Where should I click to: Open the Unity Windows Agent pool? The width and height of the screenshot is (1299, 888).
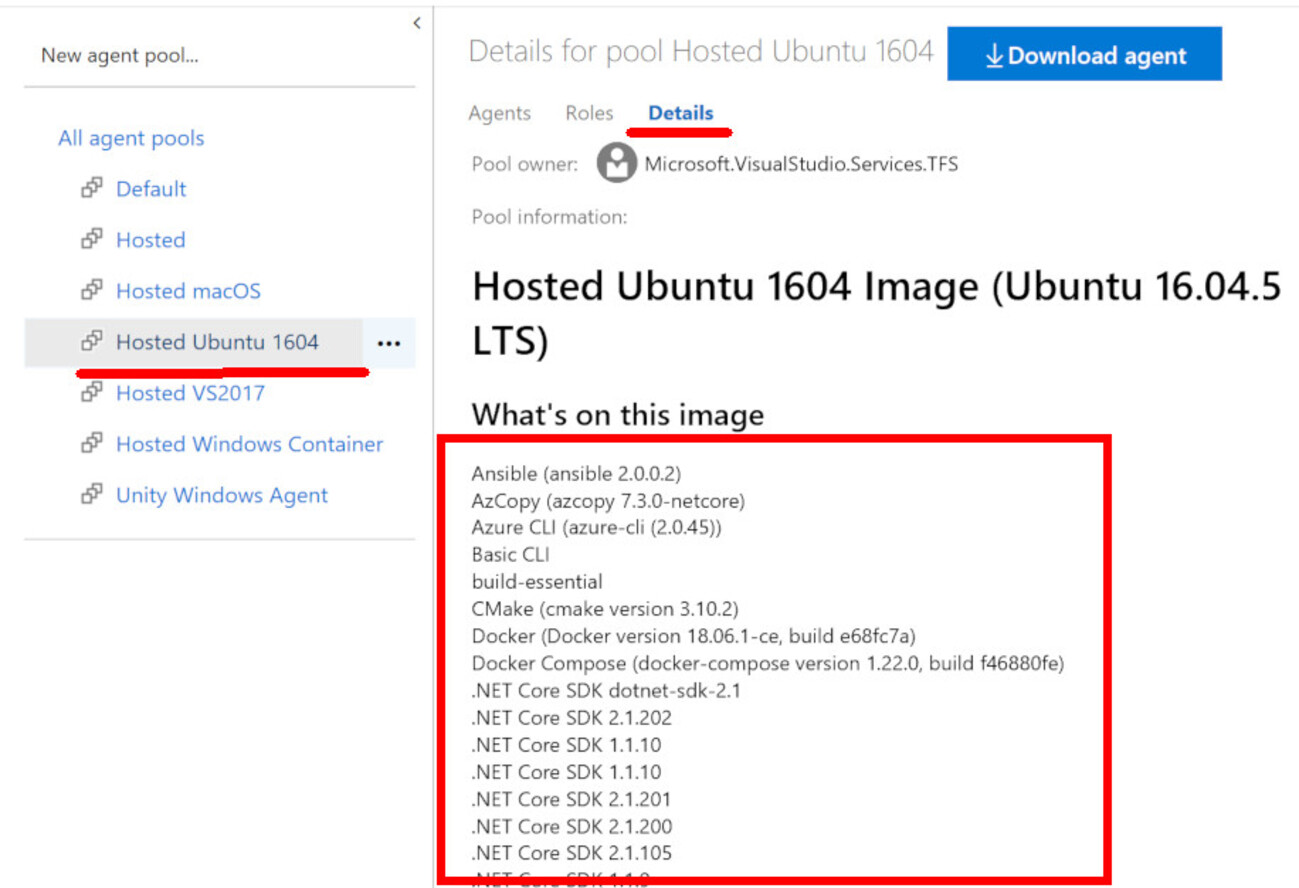tap(222, 495)
